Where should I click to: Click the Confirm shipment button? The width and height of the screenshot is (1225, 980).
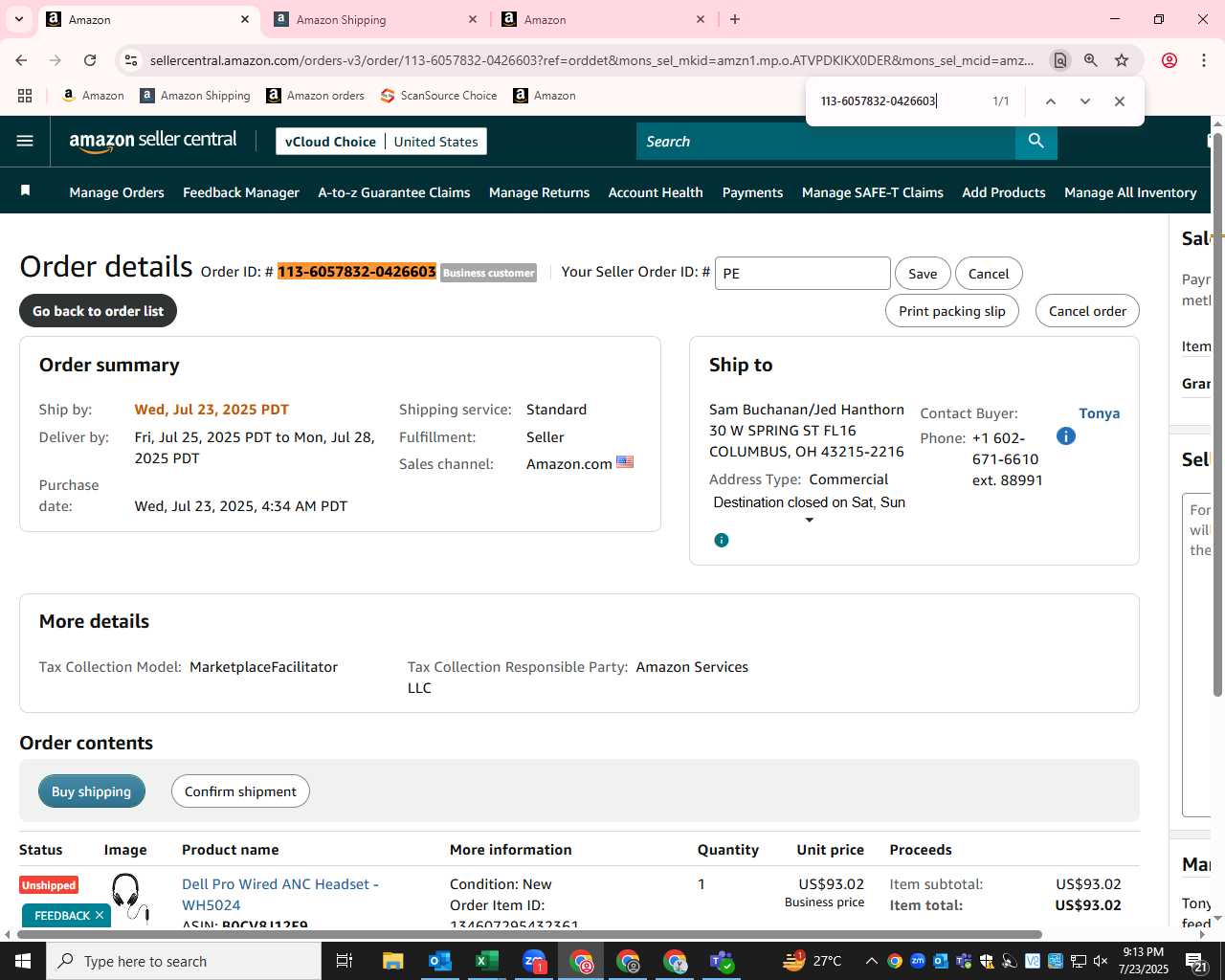(x=240, y=791)
